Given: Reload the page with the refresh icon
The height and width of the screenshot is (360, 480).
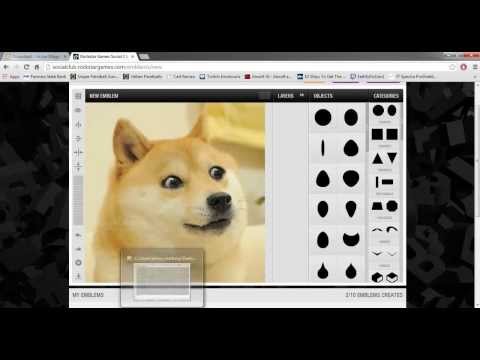Looking at the screenshot, I should 26,67.
